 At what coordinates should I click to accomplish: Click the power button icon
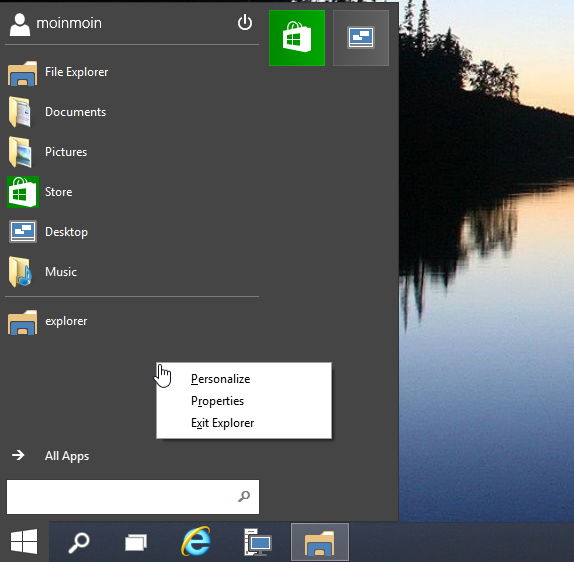[x=245, y=23]
